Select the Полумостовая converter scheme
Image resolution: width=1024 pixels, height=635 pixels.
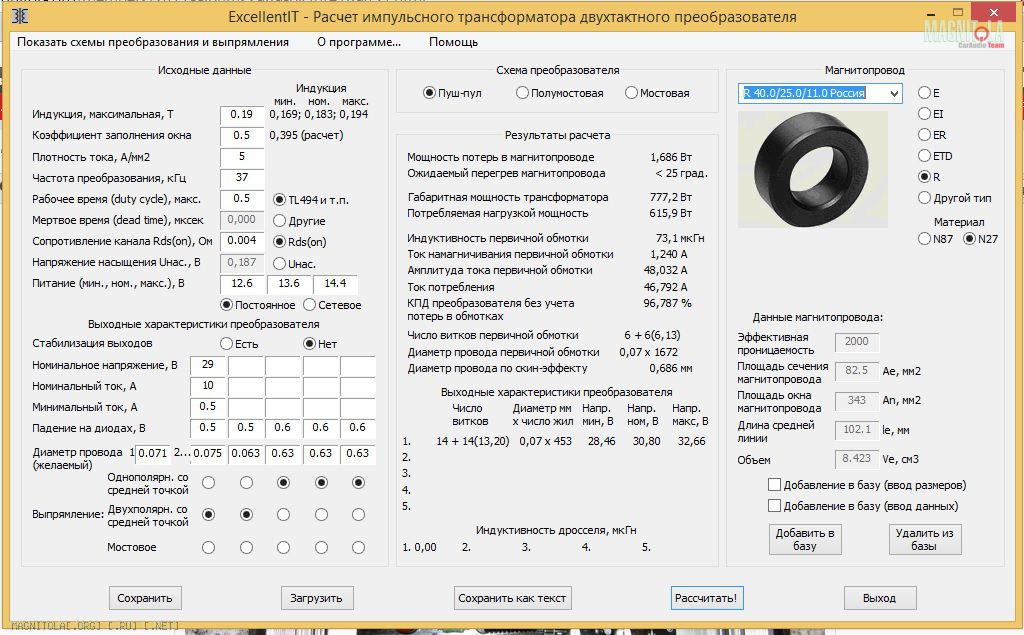click(523, 93)
